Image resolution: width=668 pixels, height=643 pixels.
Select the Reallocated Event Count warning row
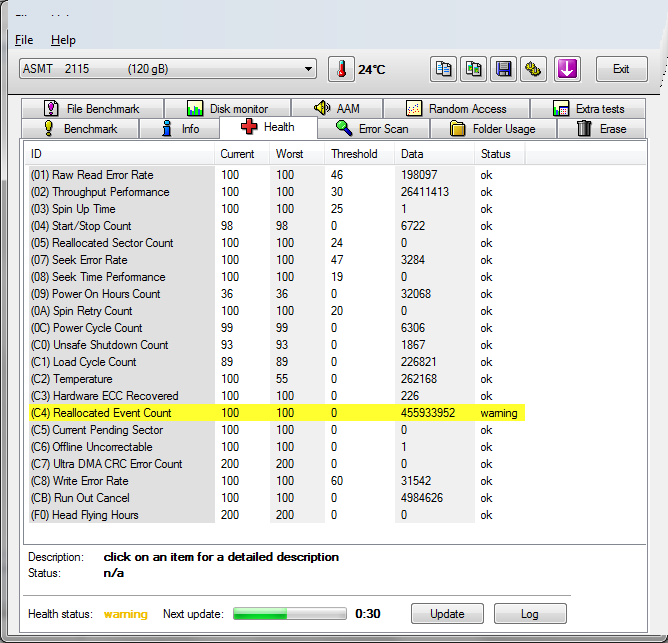275,413
